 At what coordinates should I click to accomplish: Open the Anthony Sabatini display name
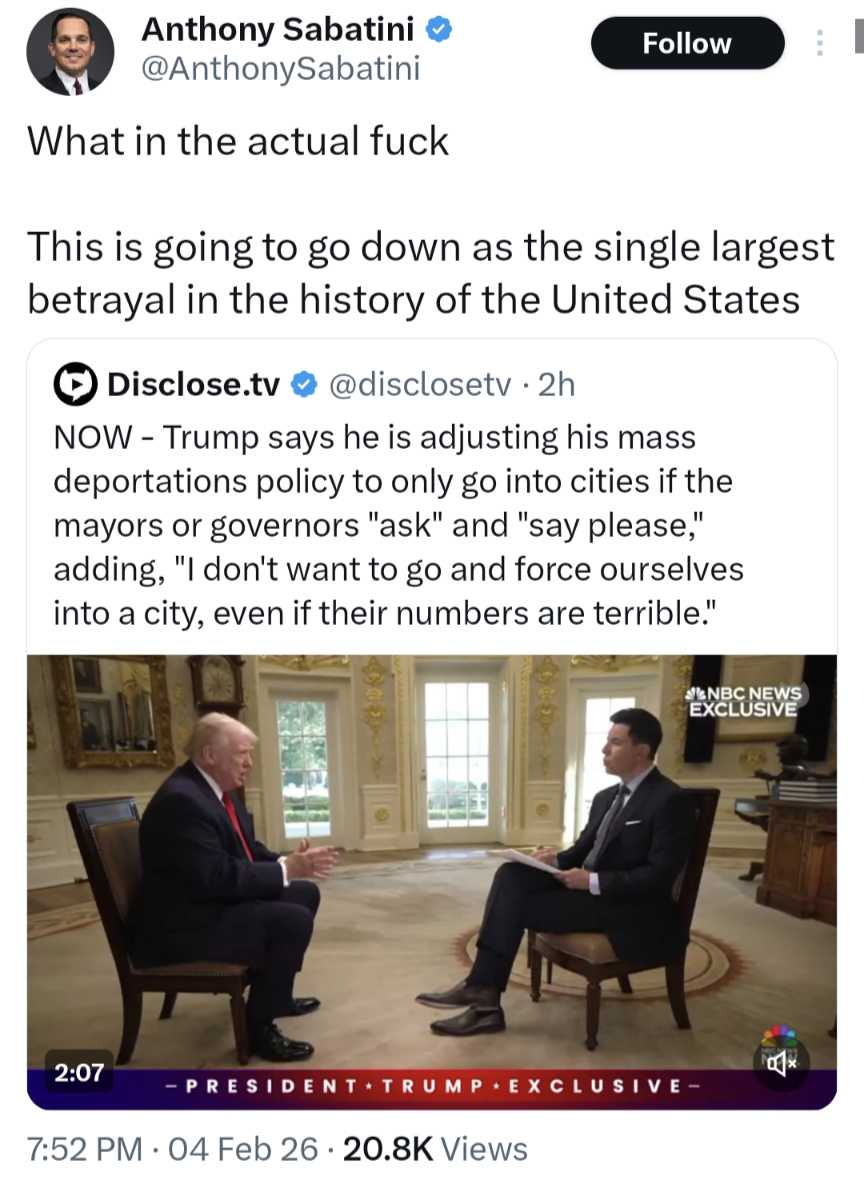click(x=278, y=30)
